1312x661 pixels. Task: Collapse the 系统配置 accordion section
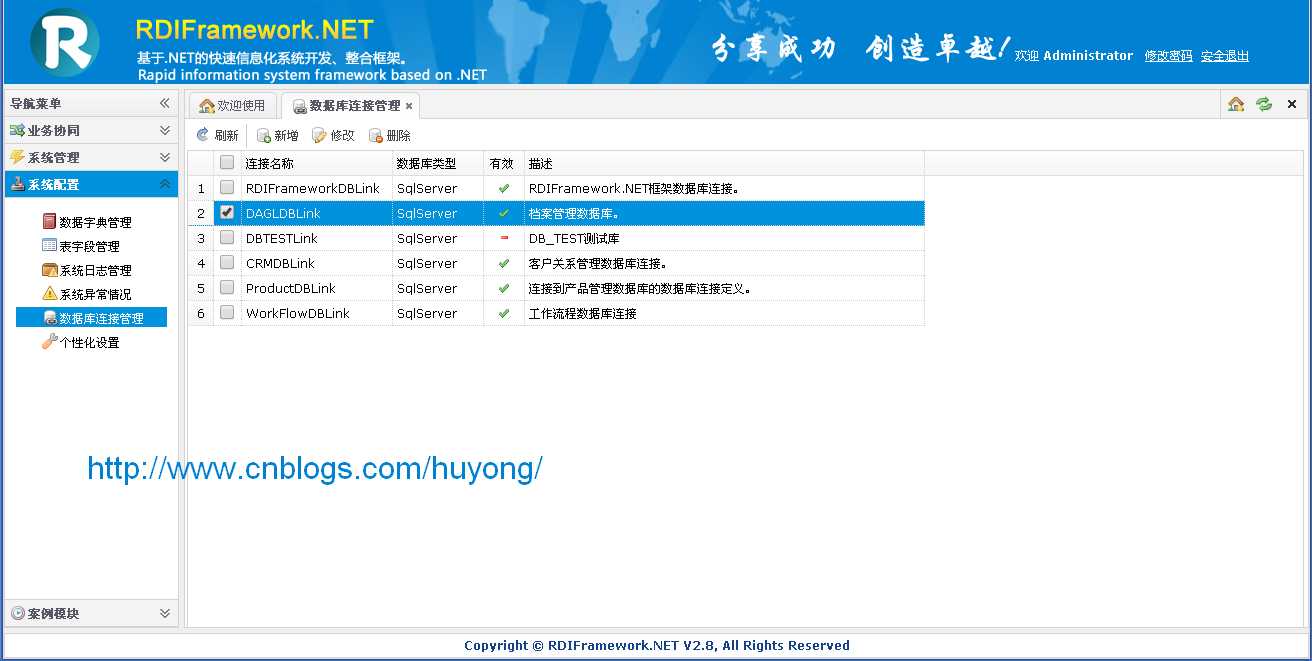165,184
